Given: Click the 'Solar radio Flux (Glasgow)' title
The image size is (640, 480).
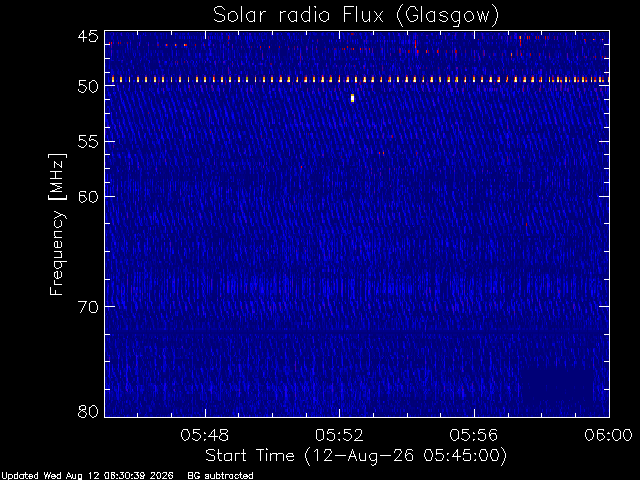Looking at the screenshot, I should click(x=356, y=16).
